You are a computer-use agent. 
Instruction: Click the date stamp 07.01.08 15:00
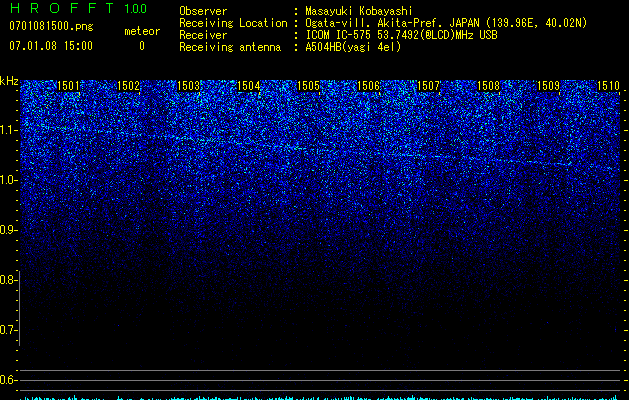(51, 46)
